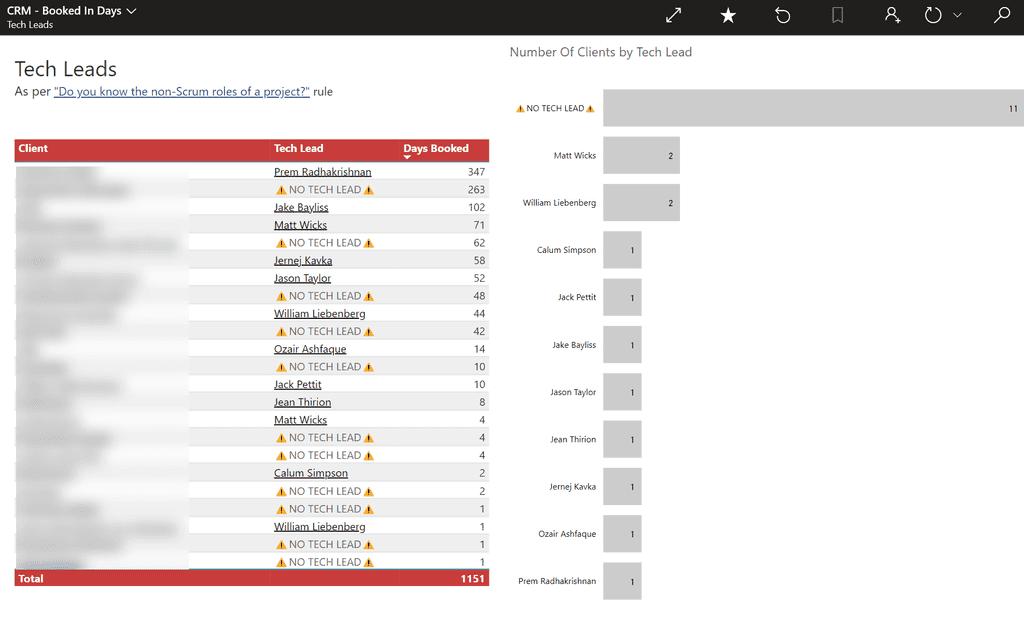This screenshot has height=620, width=1024.
Task: Click the Client column header
Action: pyautogui.click(x=33, y=149)
